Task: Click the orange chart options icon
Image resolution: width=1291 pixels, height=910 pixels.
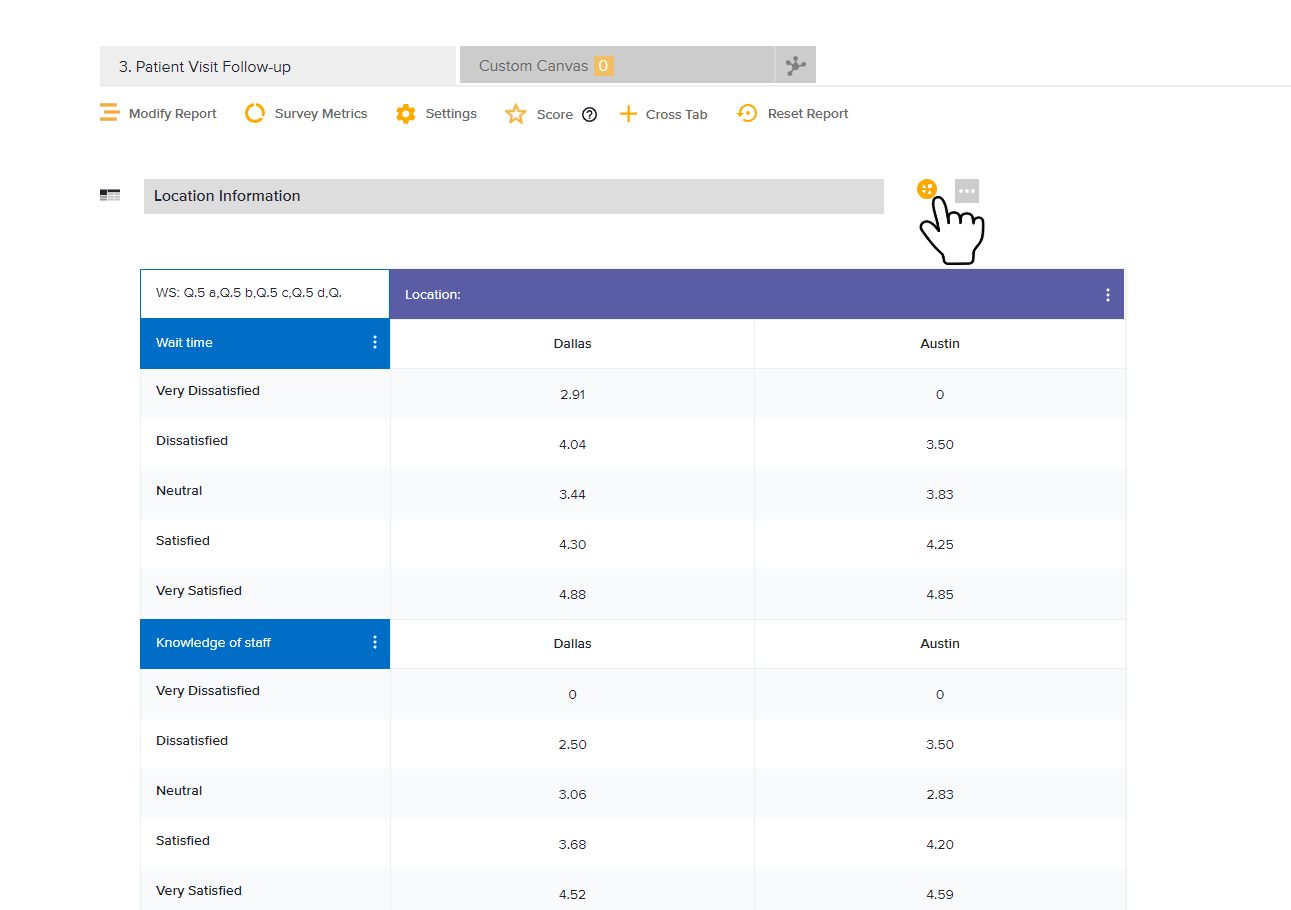Action: pyautogui.click(x=927, y=189)
